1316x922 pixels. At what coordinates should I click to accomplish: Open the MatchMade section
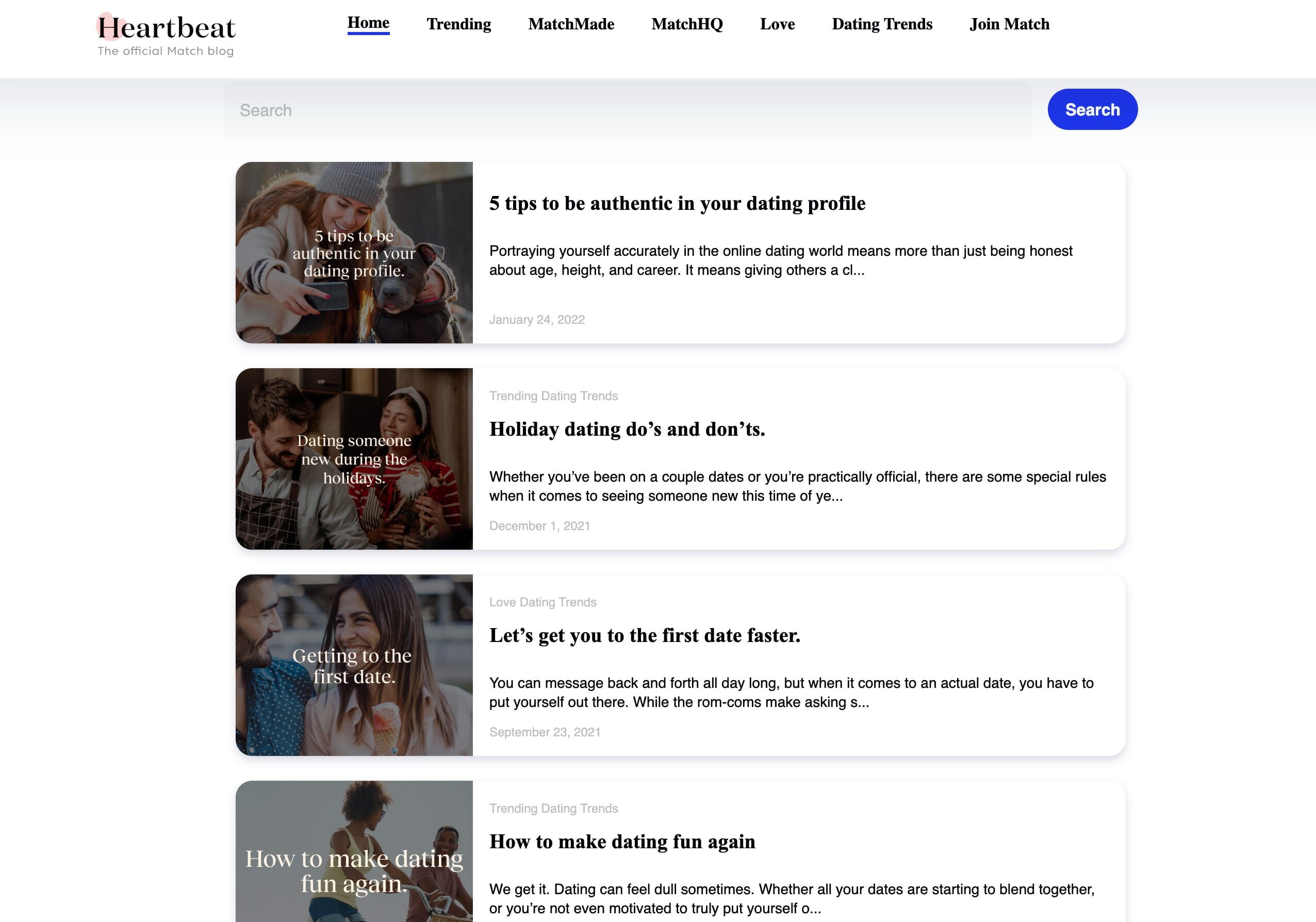(x=571, y=24)
